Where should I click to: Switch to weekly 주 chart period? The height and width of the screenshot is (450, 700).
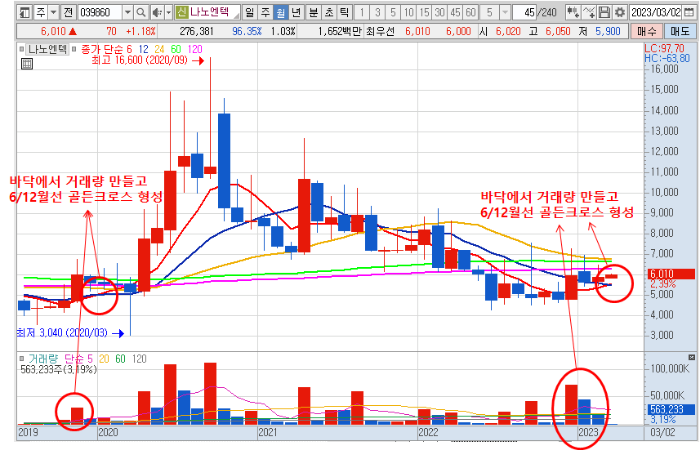click(265, 12)
